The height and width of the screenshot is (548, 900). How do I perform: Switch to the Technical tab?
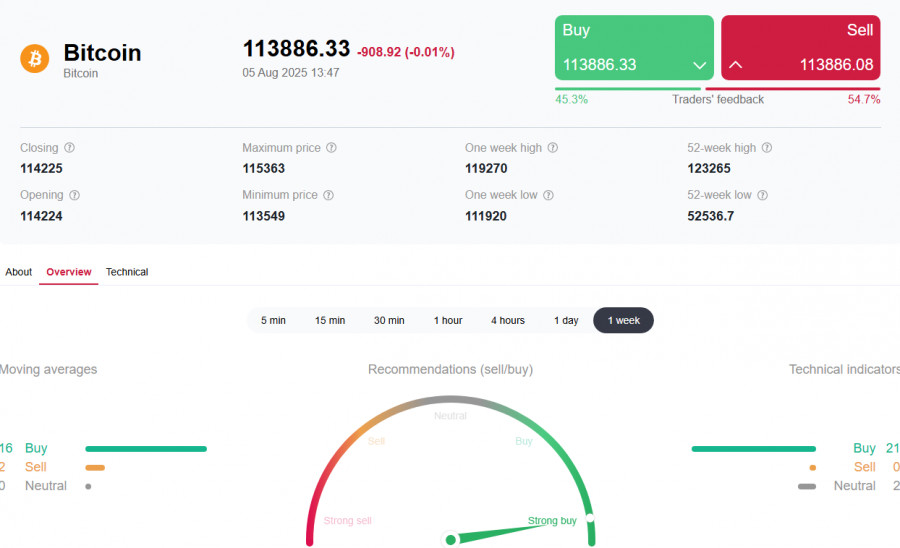127,272
